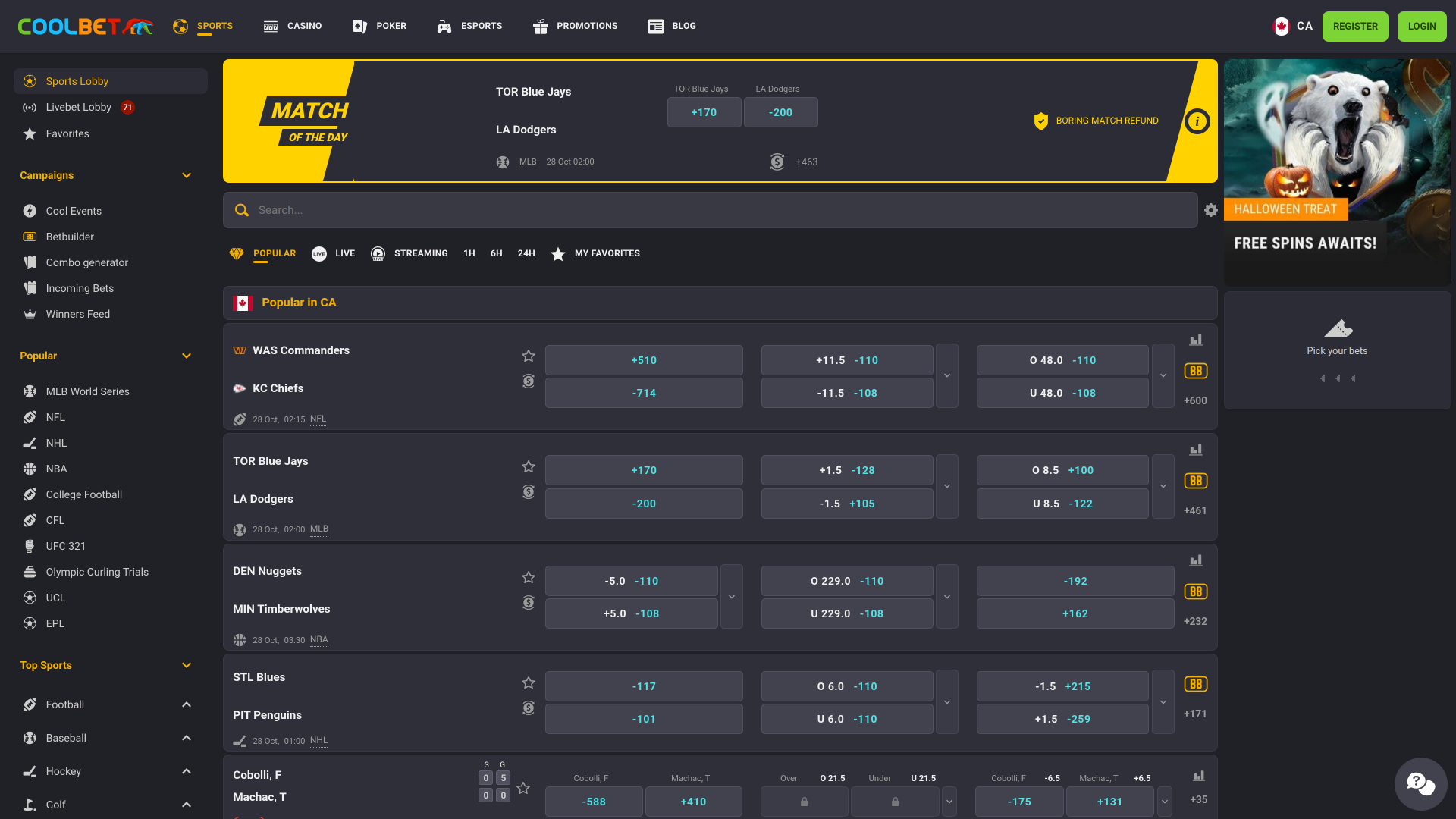This screenshot has width=1456, height=819.
Task: Switch to the LIVE tab
Action: point(334,253)
